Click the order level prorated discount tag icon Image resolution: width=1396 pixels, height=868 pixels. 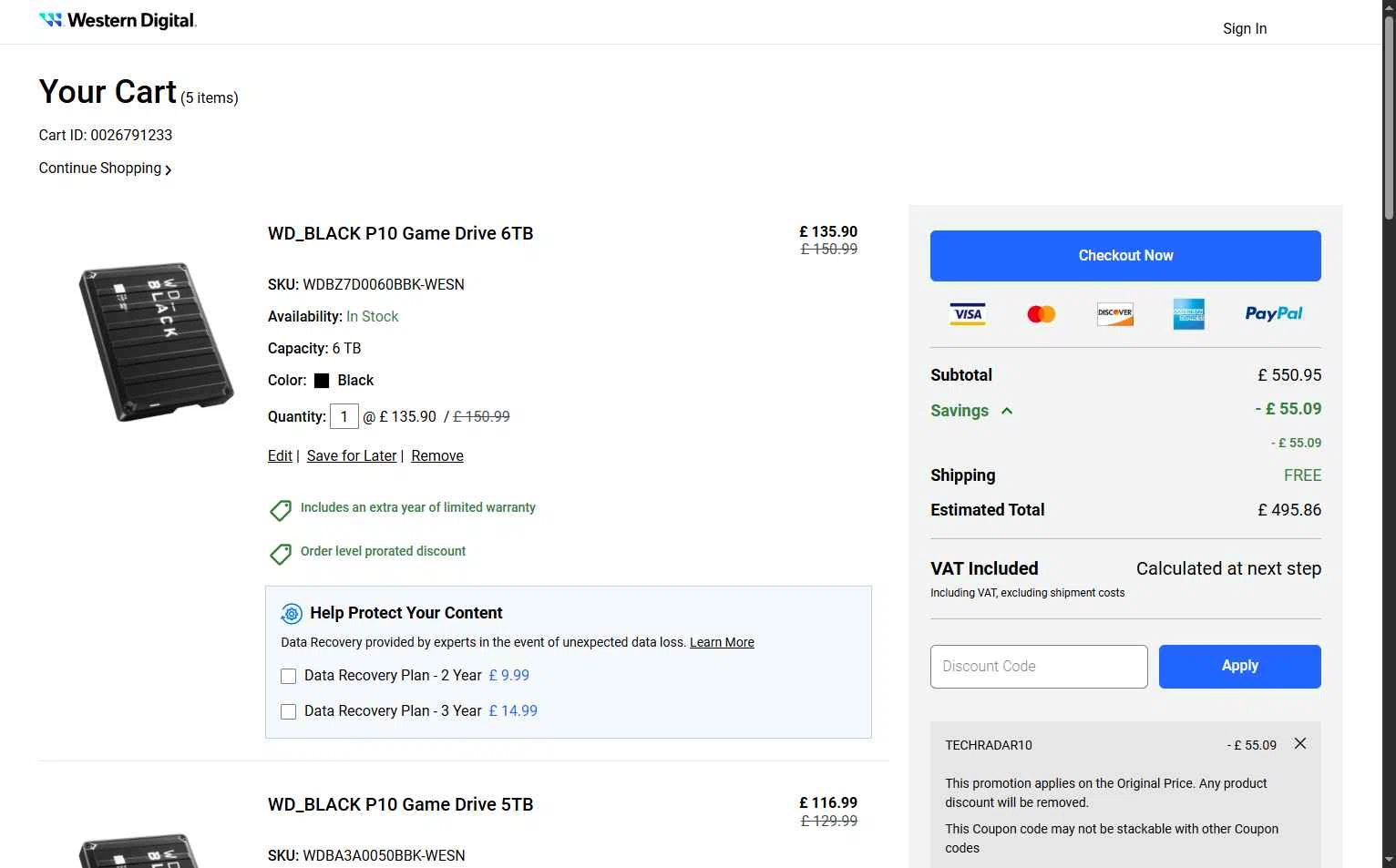tap(281, 554)
